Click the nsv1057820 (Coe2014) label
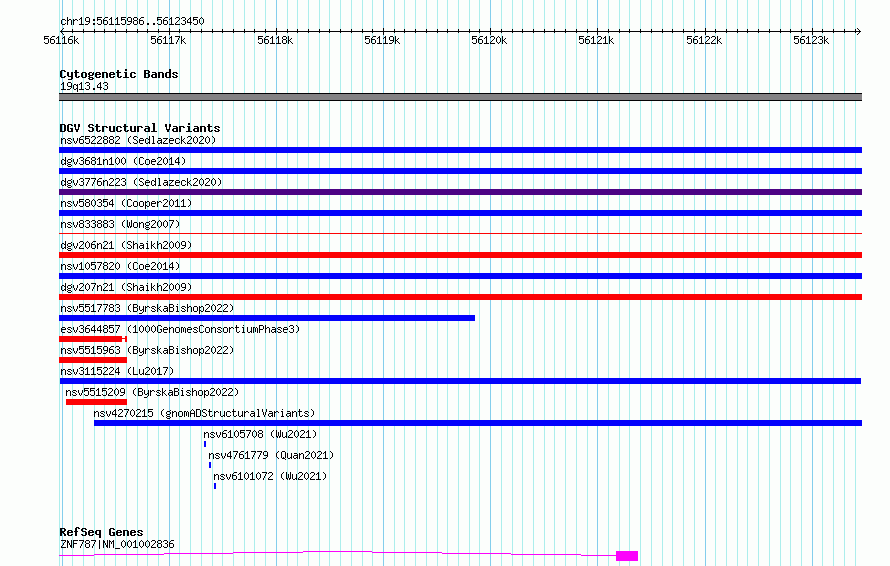The image size is (890, 566). click(x=120, y=266)
